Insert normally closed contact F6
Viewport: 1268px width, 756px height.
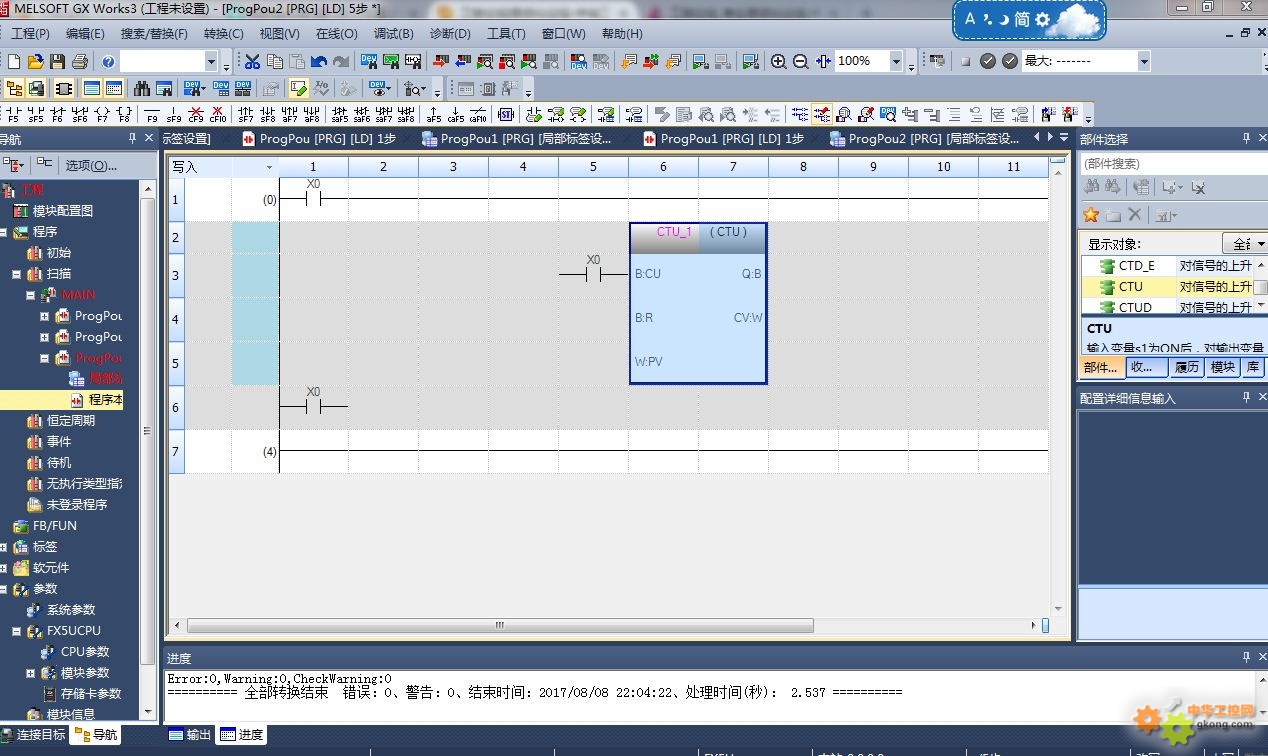57,114
